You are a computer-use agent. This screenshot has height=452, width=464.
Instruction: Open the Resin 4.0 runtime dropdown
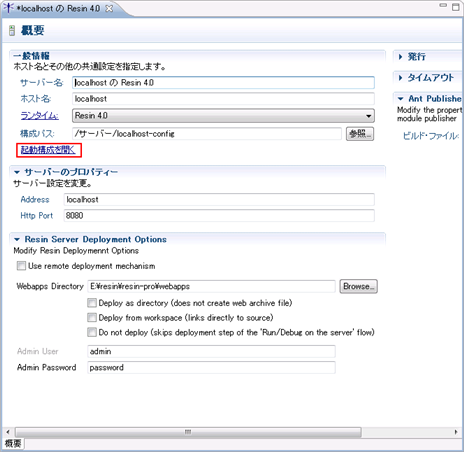223,116
